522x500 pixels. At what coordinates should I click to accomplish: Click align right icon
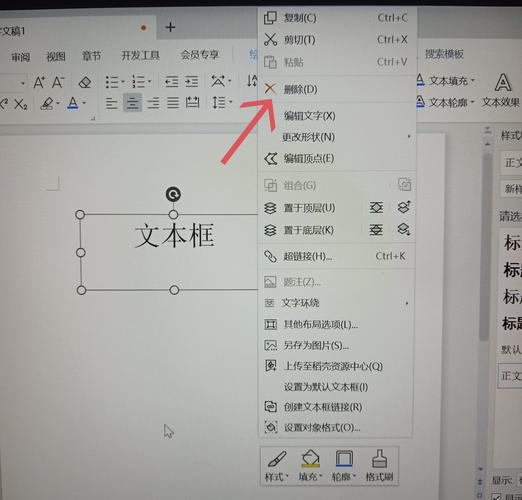point(153,103)
